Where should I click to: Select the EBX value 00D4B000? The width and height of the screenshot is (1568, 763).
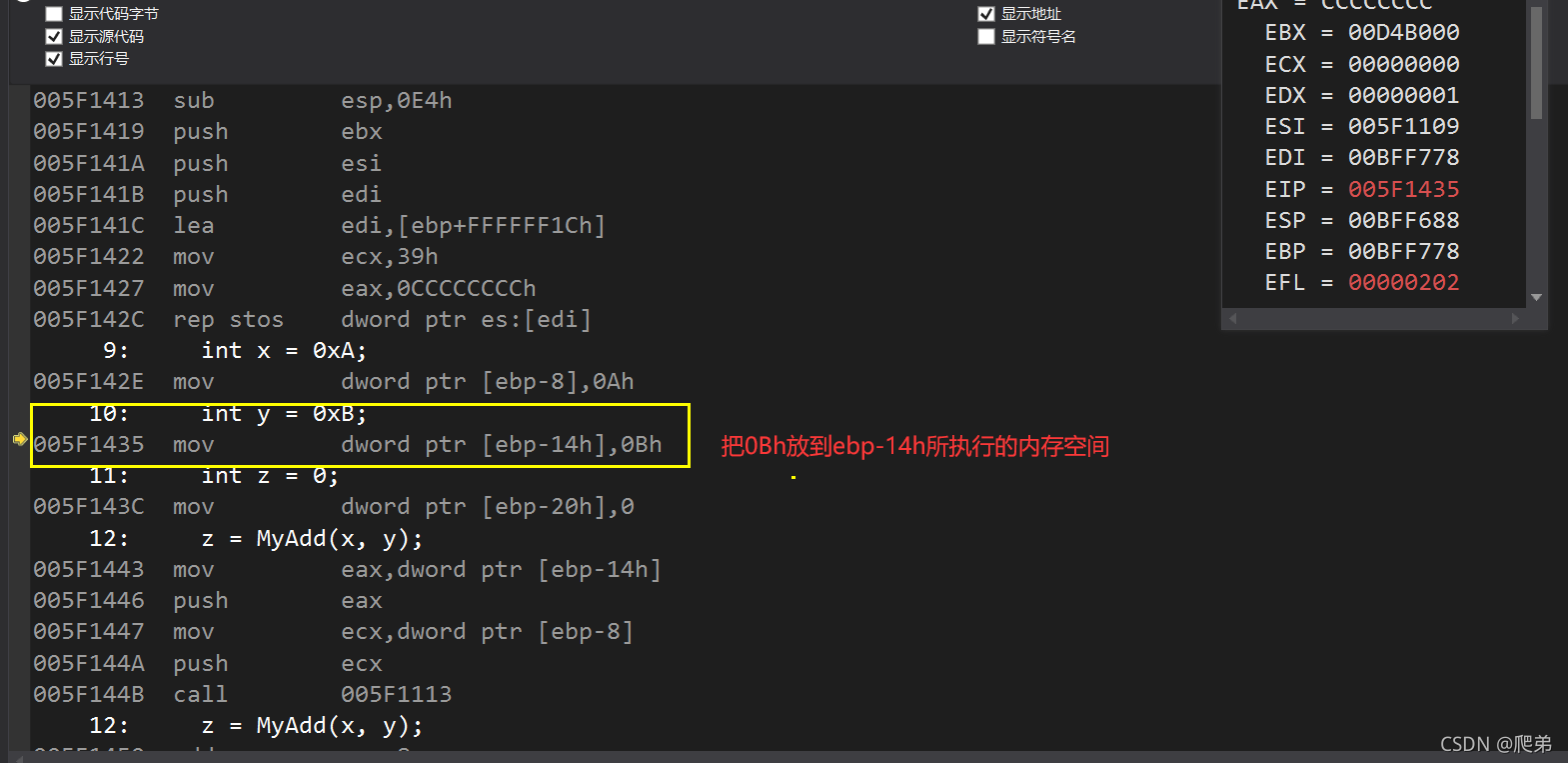pyautogui.click(x=1403, y=33)
